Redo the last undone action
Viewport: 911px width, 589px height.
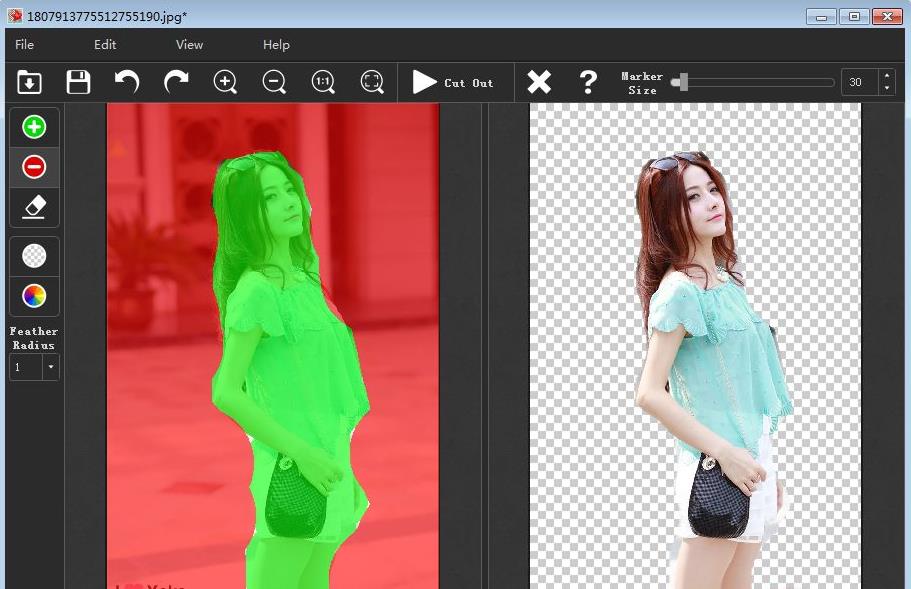pyautogui.click(x=176, y=82)
